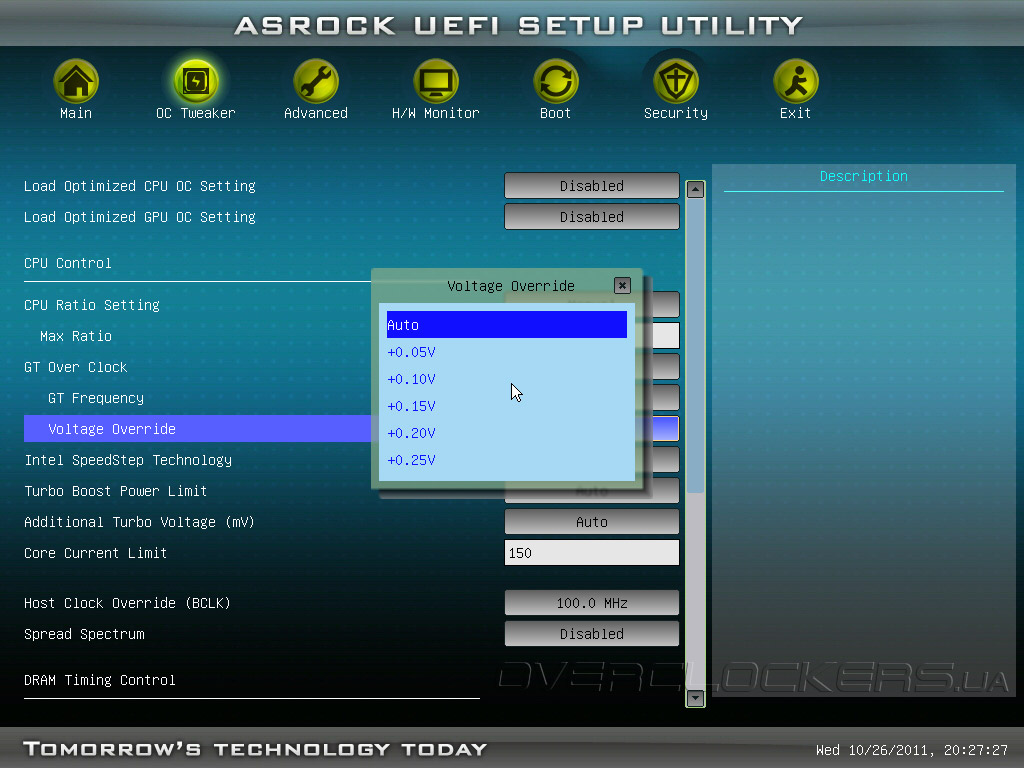The width and height of the screenshot is (1024, 768).
Task: Choose +0.10V voltage option
Action: [507, 379]
